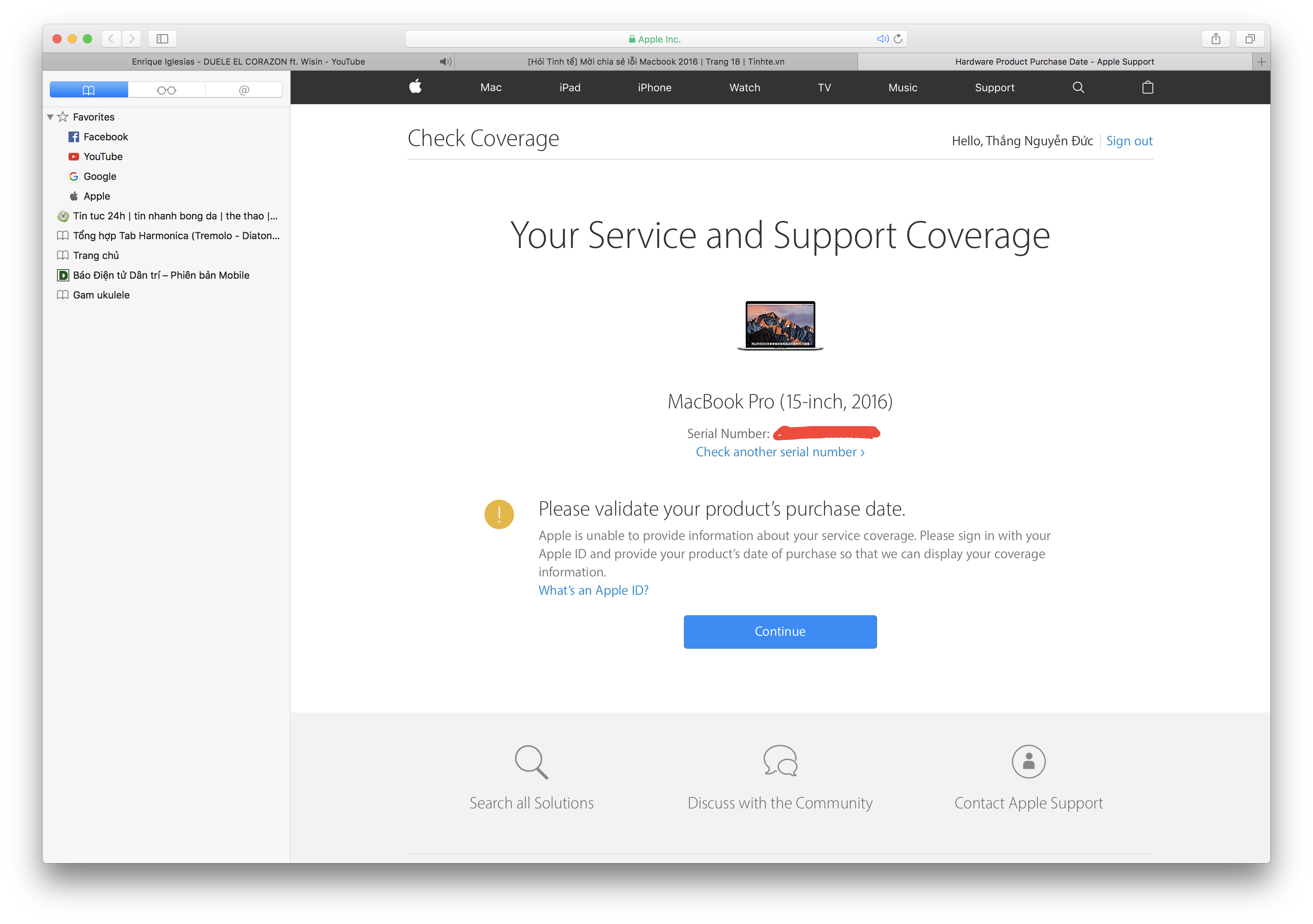Screen dimensions: 1313x924
Task: Click the Check Coverage heading
Action: point(483,138)
